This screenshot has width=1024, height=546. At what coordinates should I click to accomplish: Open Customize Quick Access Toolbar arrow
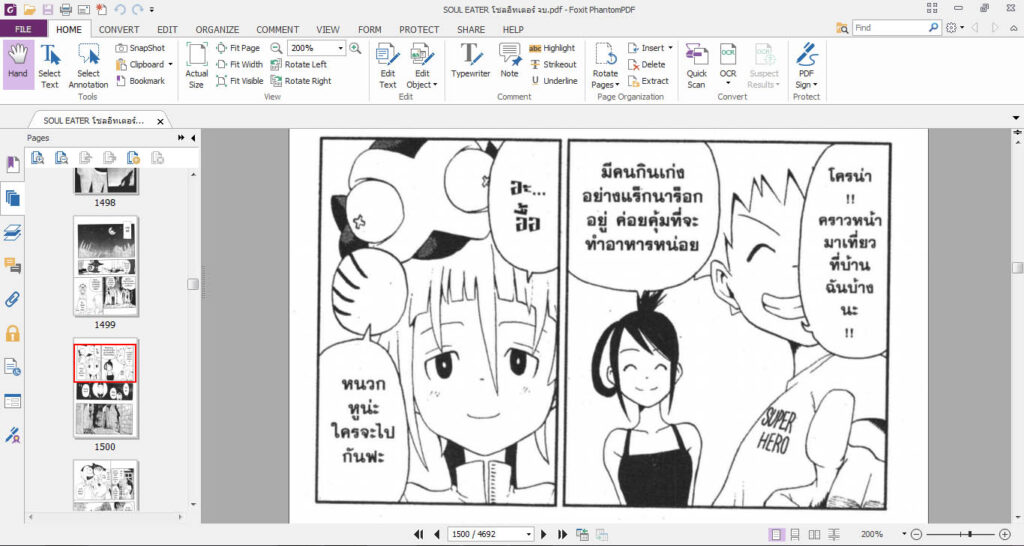[152, 10]
